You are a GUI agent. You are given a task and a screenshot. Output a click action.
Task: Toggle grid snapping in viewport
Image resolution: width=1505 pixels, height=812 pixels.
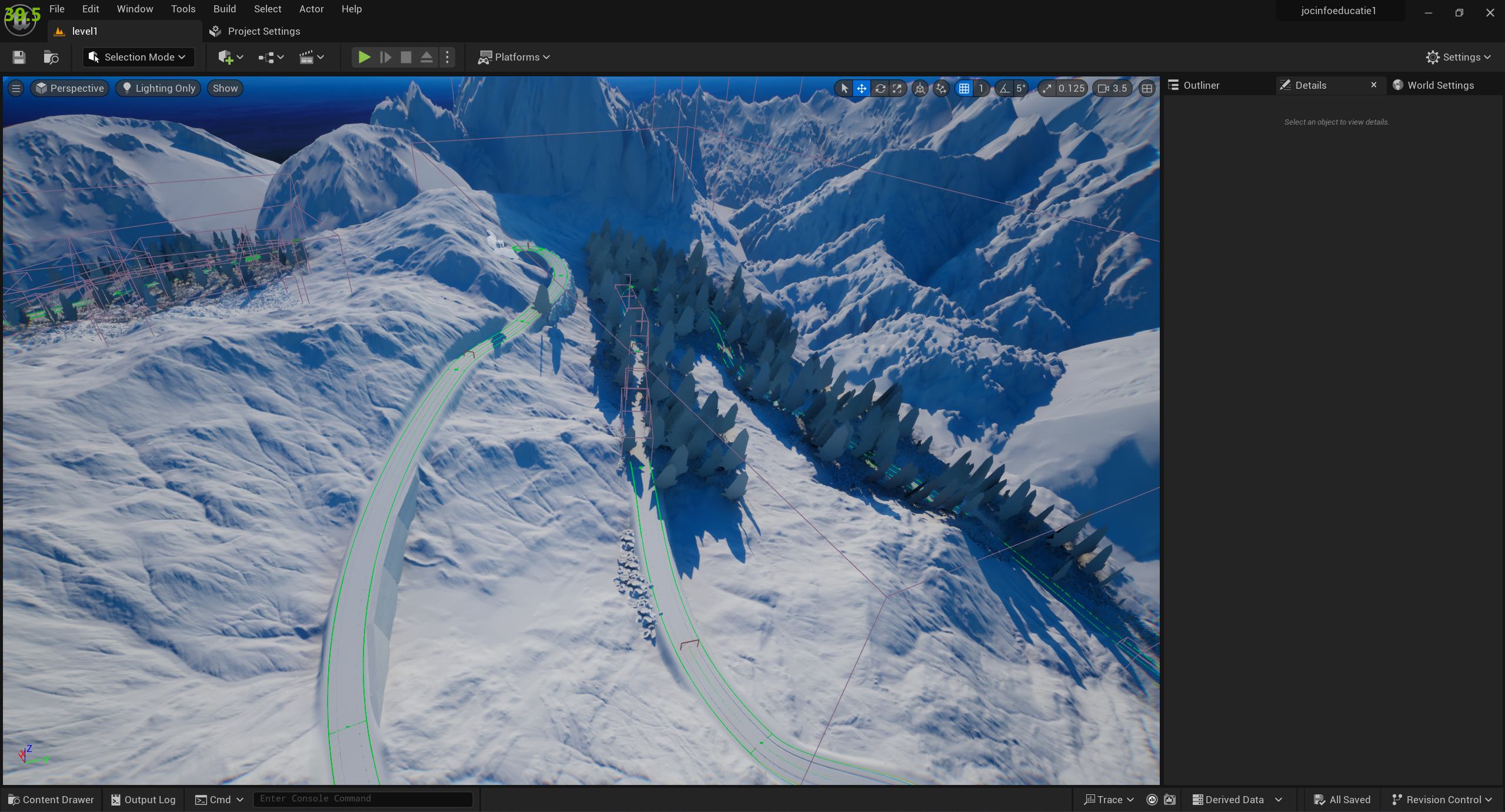click(964, 88)
